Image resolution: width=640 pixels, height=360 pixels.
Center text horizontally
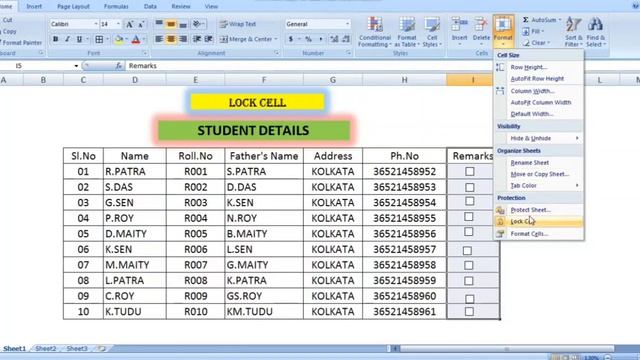pos(171,39)
